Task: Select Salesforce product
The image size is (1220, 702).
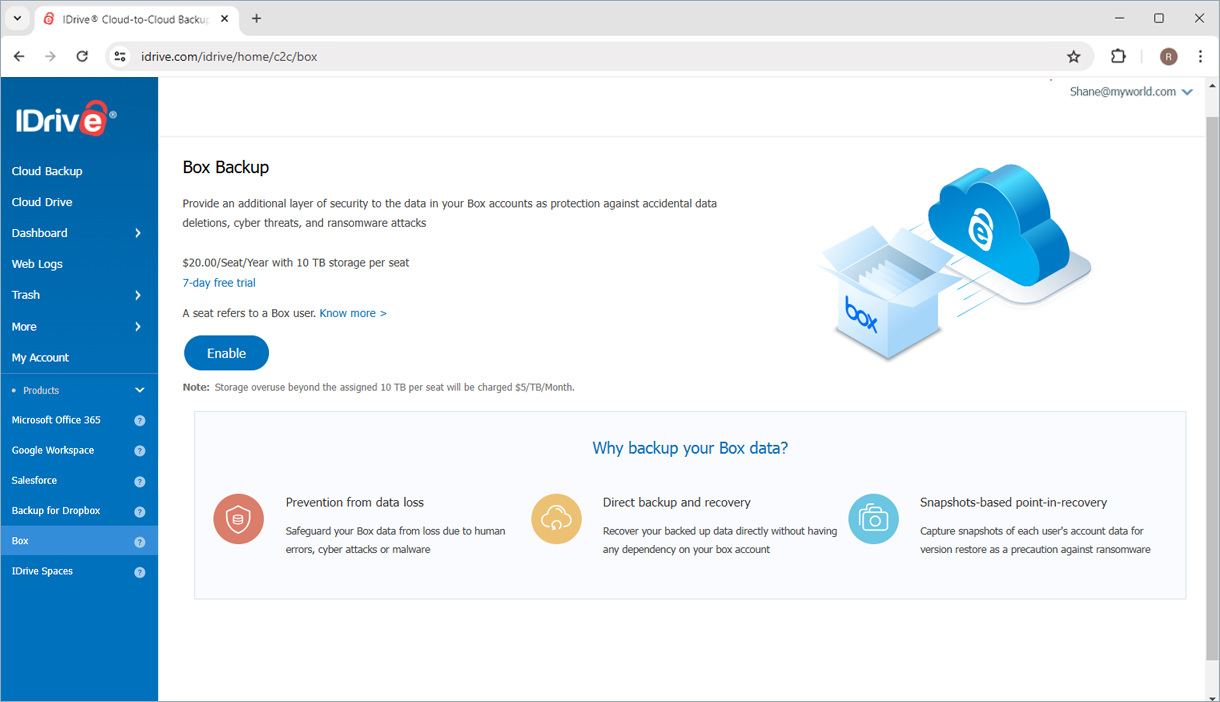Action: (x=34, y=481)
